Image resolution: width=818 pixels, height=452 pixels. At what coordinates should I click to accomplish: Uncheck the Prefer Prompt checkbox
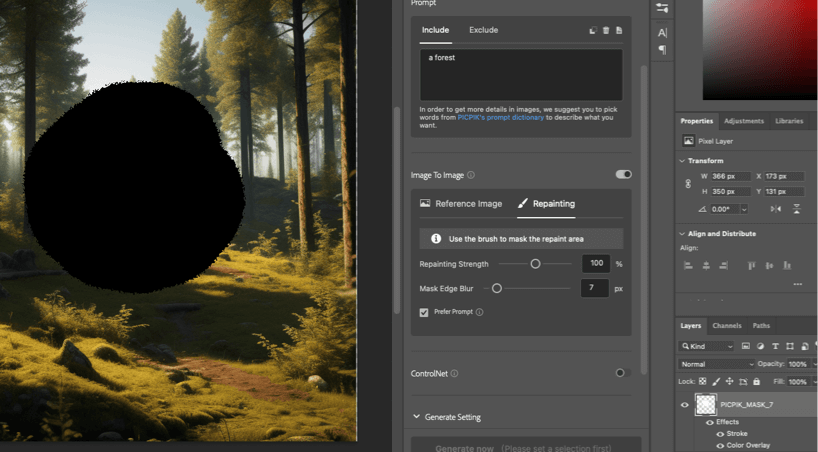[x=425, y=312]
